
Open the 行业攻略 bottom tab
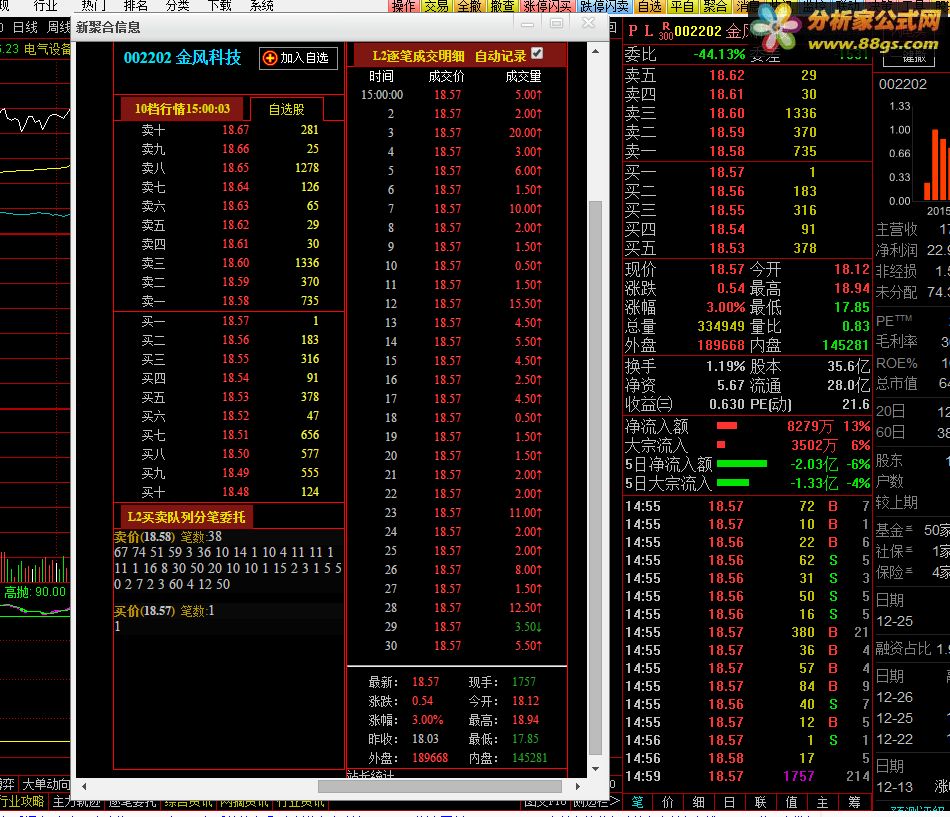pyautogui.click(x=22, y=801)
